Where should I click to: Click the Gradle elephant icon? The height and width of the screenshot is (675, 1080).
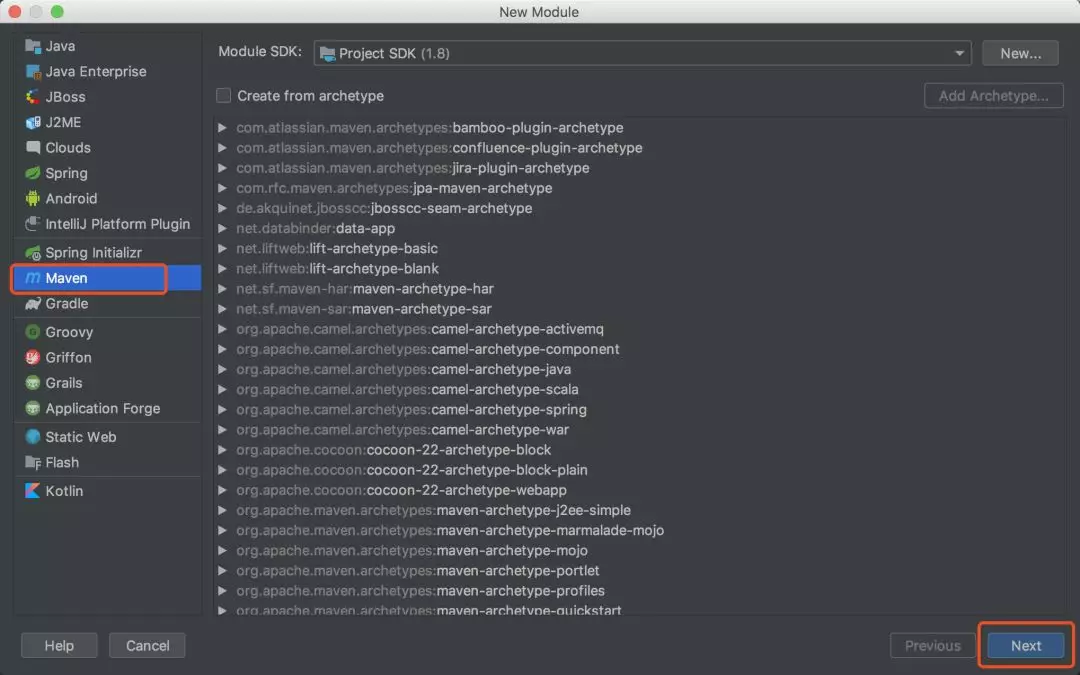(x=33, y=304)
